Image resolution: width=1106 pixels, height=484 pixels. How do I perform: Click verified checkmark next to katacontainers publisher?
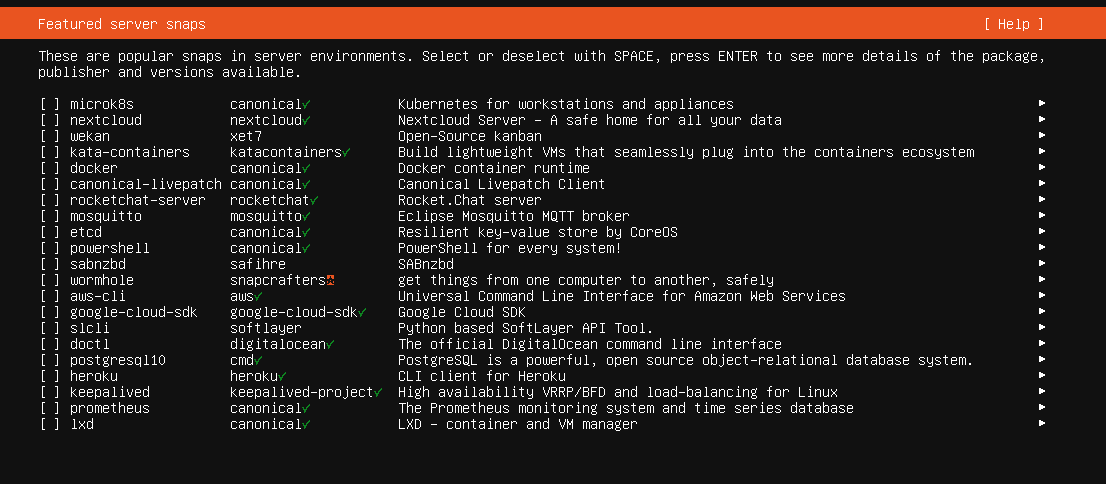click(346, 152)
